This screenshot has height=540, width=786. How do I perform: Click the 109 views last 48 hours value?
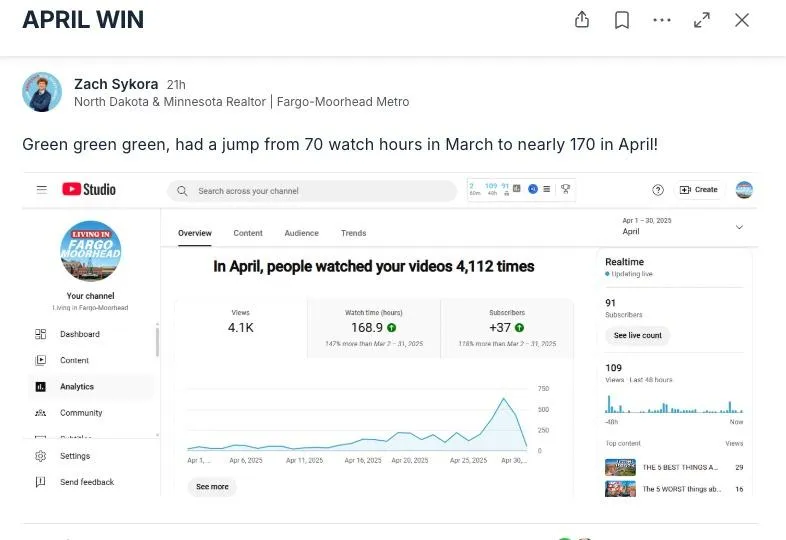613,368
